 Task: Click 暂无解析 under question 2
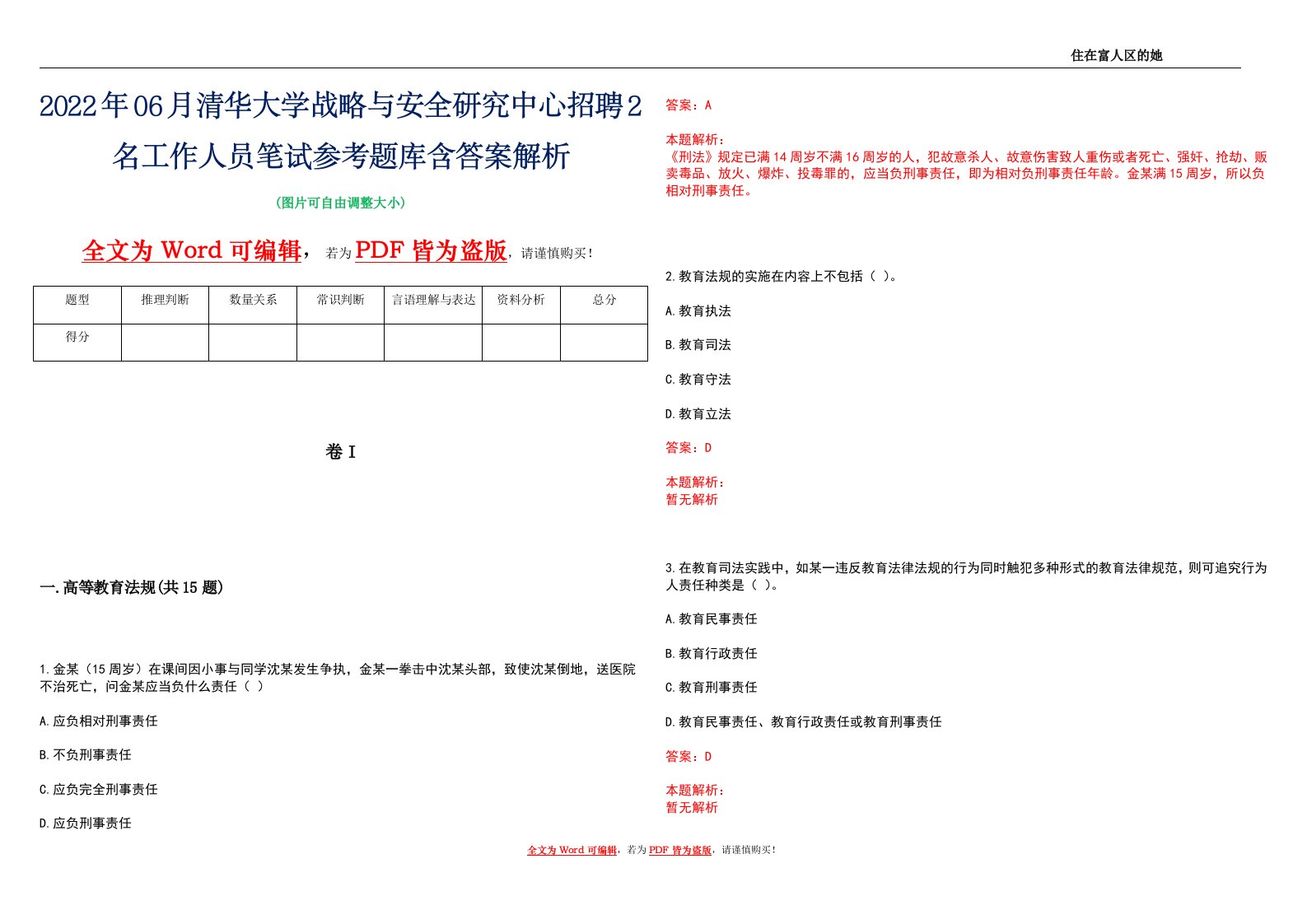(692, 499)
